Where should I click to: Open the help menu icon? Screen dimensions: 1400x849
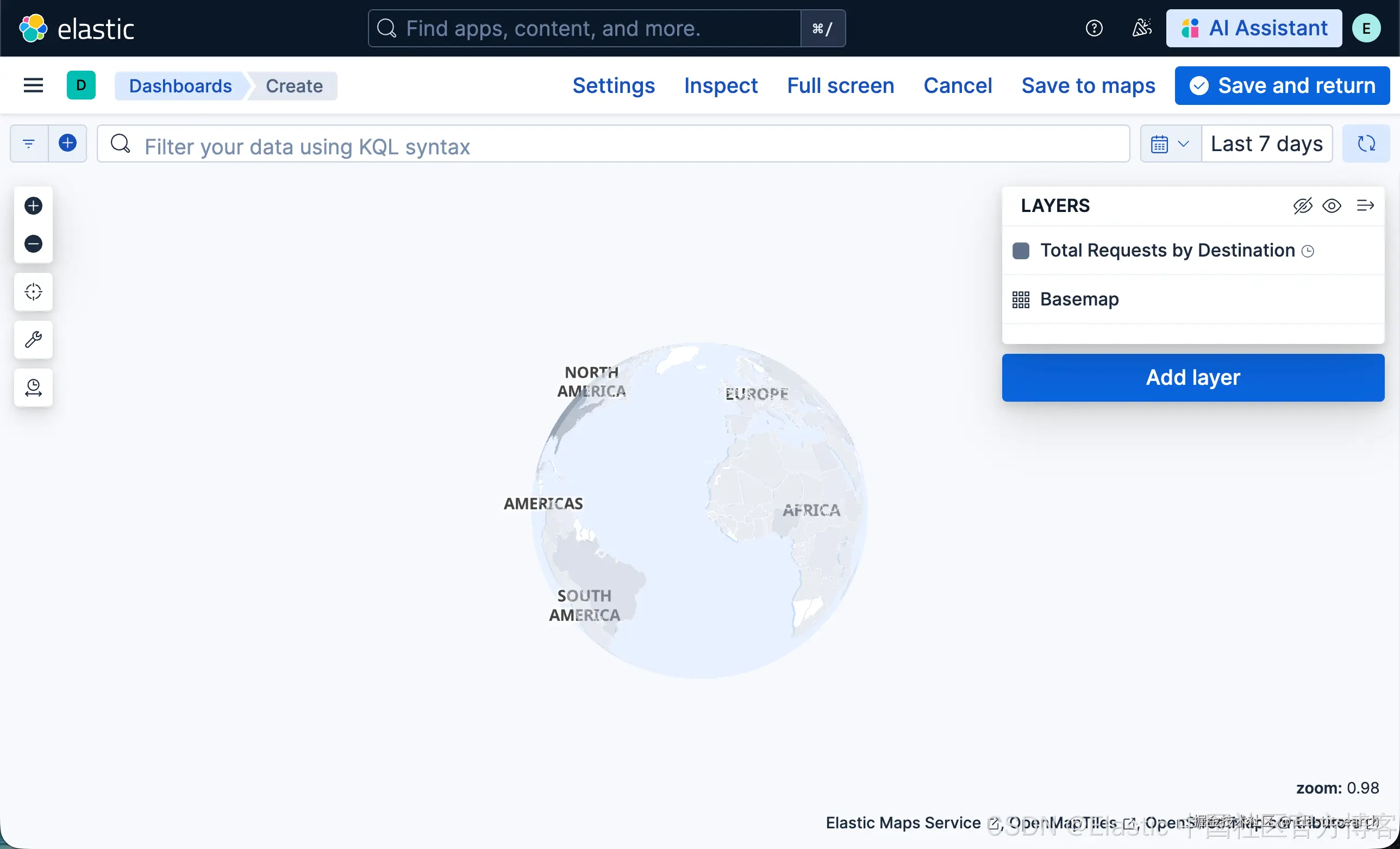point(1093,28)
